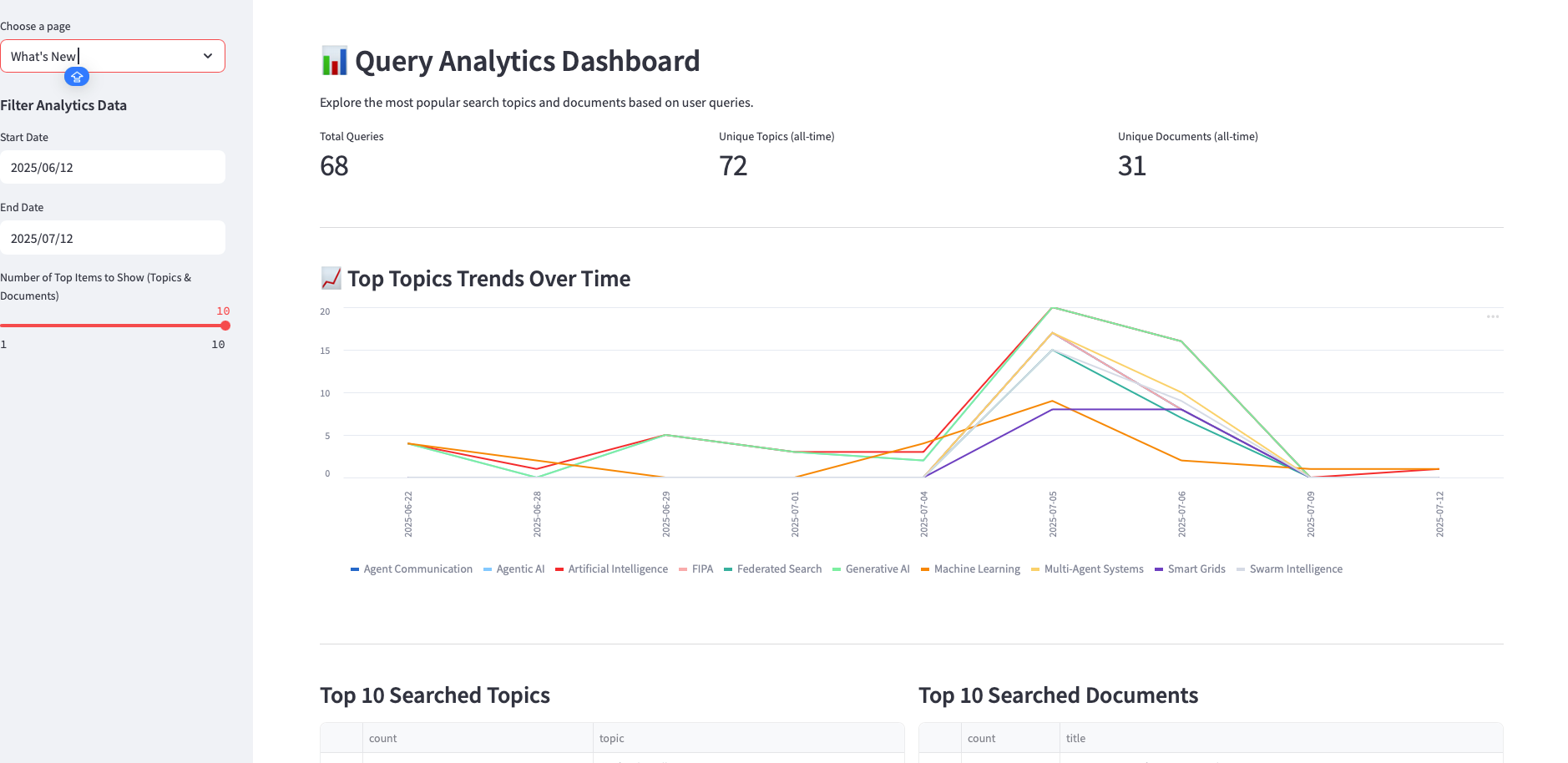1568x763 pixels.
Task: Open the Start Date picker field
Action: click(113, 168)
